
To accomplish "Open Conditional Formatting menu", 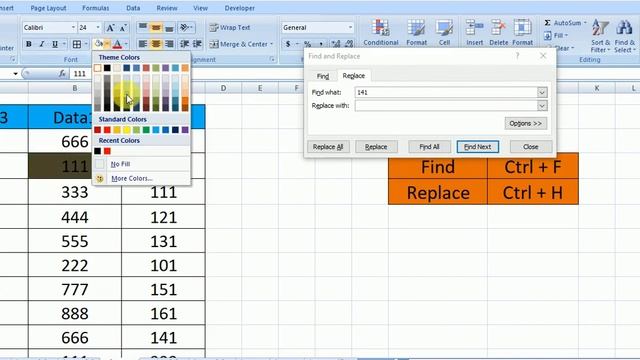I will pyautogui.click(x=381, y=32).
